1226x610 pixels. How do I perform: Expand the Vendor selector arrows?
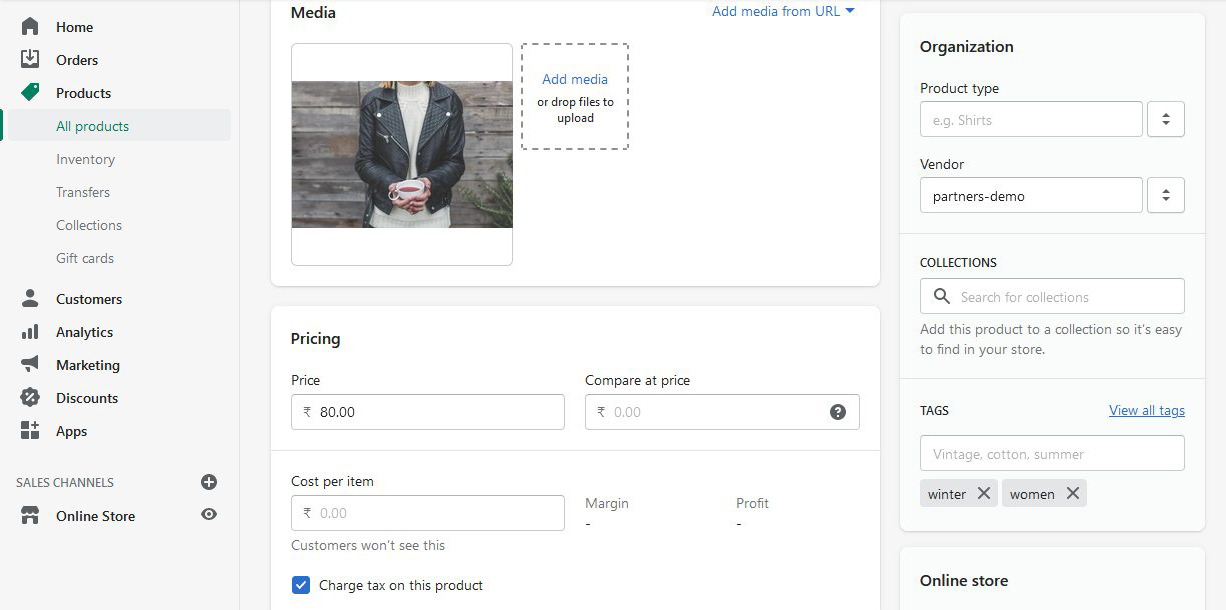click(x=1166, y=196)
